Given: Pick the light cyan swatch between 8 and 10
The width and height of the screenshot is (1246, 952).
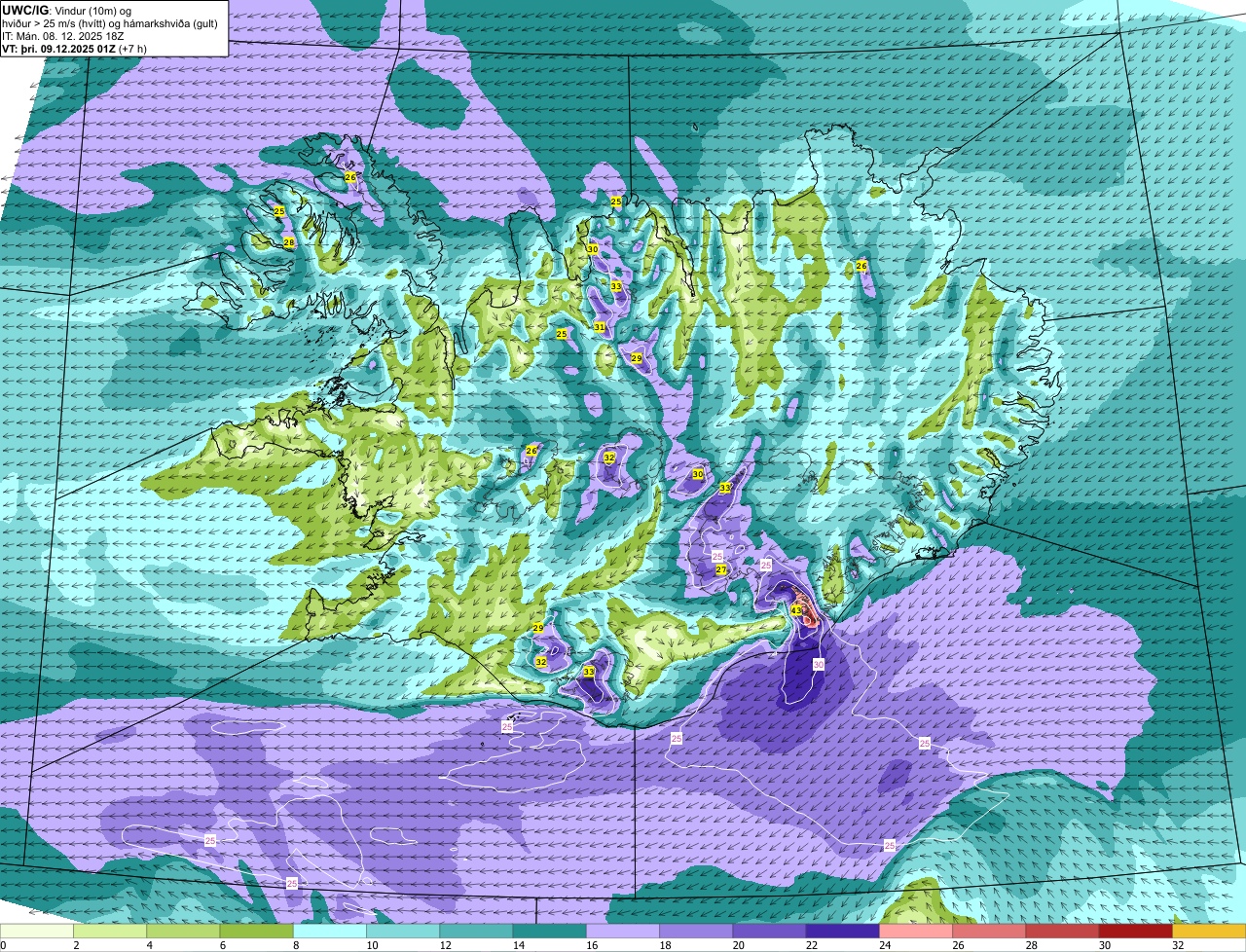Looking at the screenshot, I should click(330, 931).
